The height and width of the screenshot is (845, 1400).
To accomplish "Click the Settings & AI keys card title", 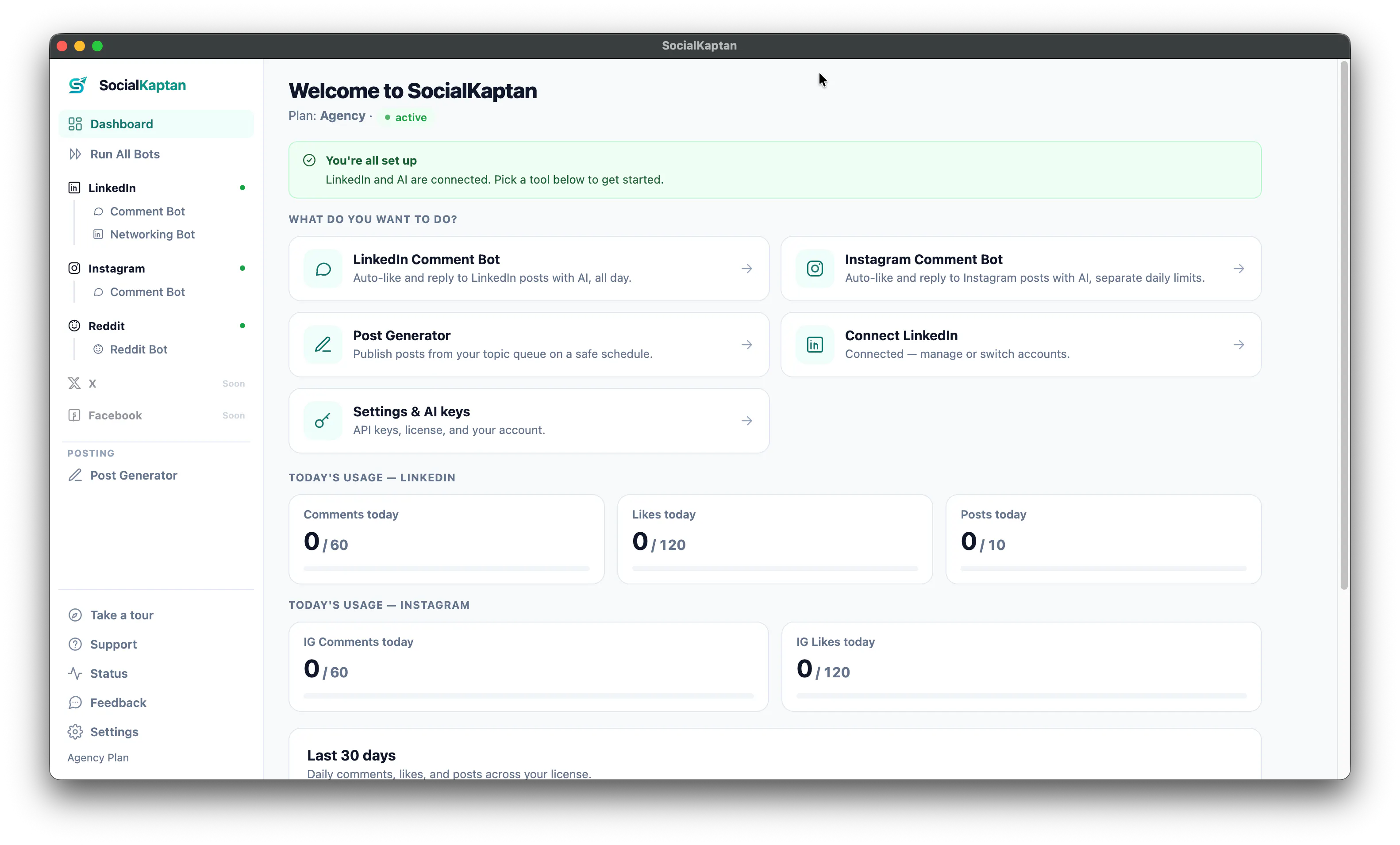I will point(412,411).
